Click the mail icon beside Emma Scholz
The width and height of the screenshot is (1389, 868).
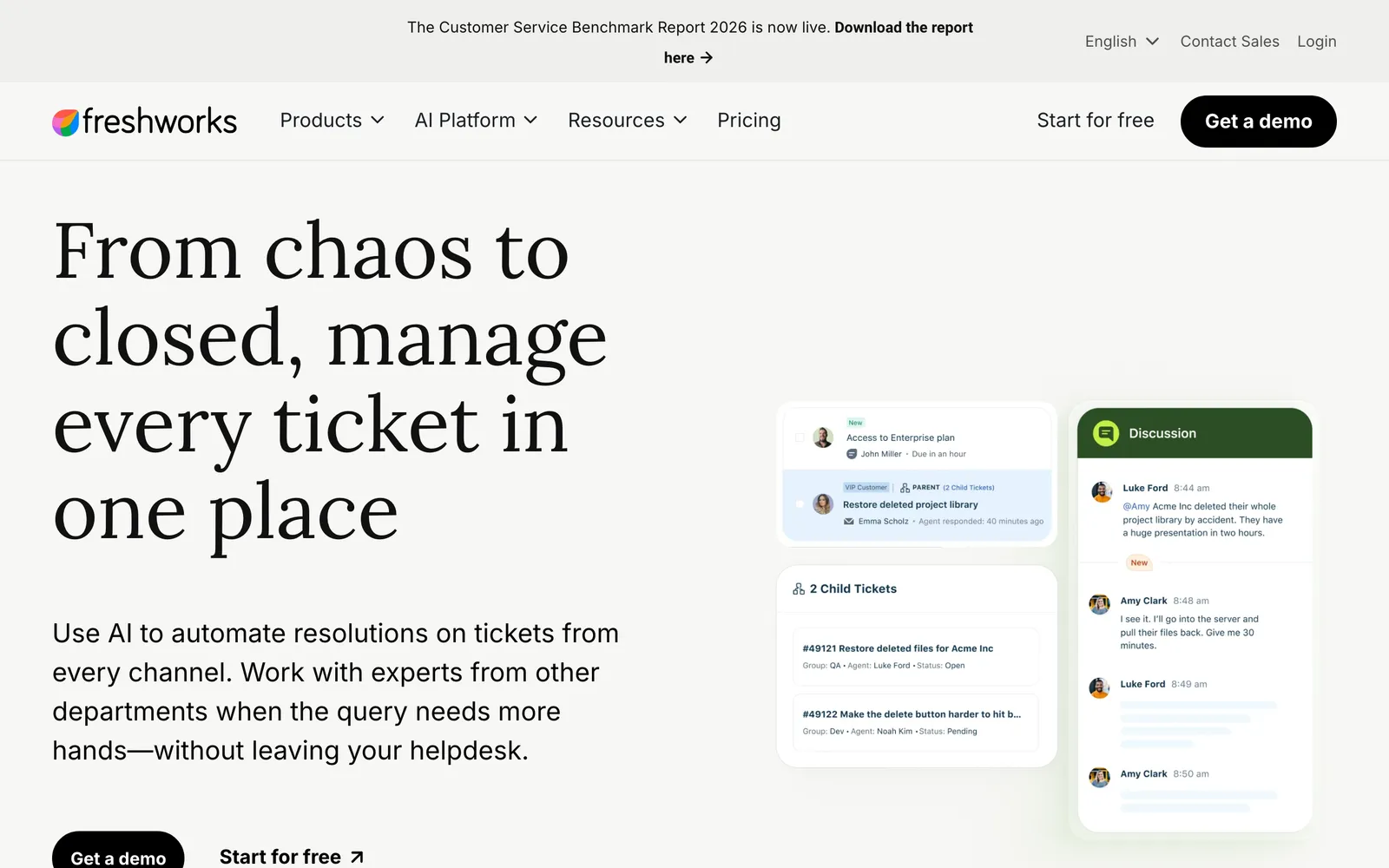pyautogui.click(x=849, y=522)
